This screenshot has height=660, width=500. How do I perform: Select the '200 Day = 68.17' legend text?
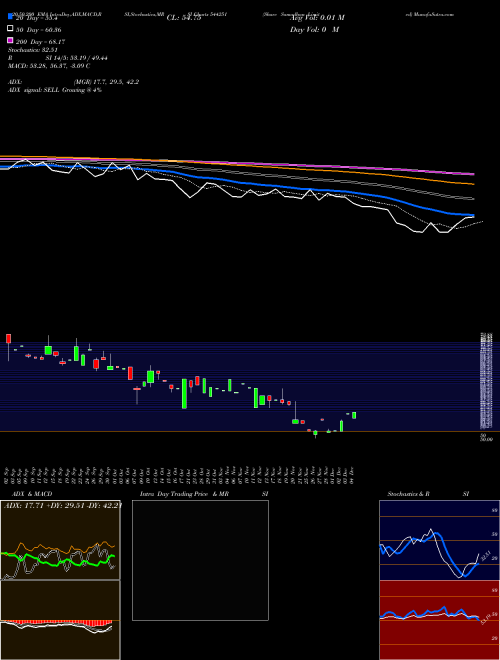(40, 42)
